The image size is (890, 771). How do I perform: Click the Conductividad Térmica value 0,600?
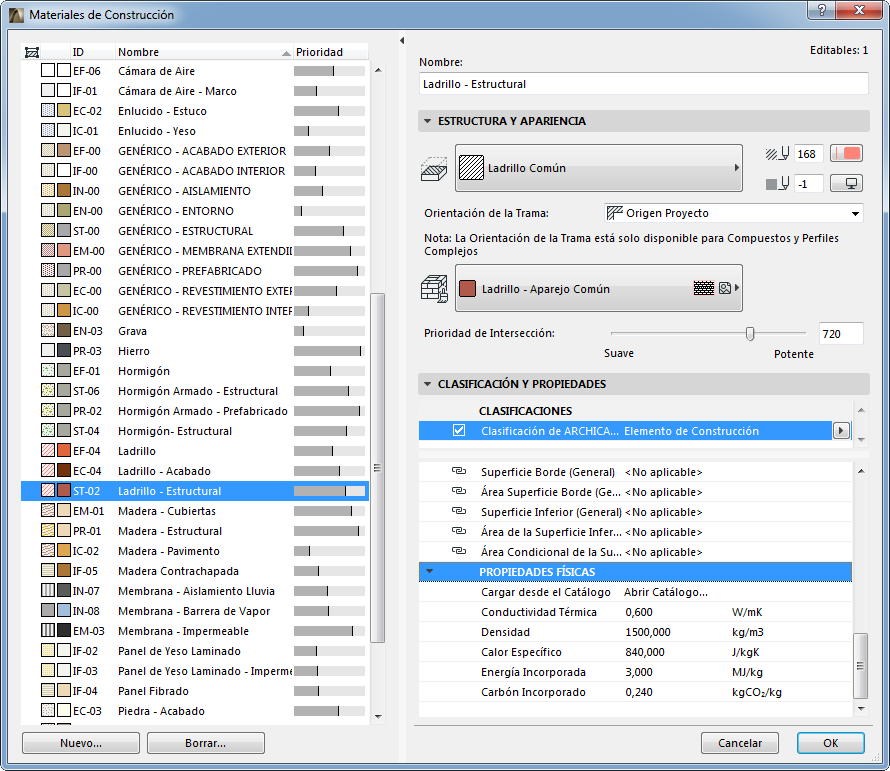pos(639,612)
